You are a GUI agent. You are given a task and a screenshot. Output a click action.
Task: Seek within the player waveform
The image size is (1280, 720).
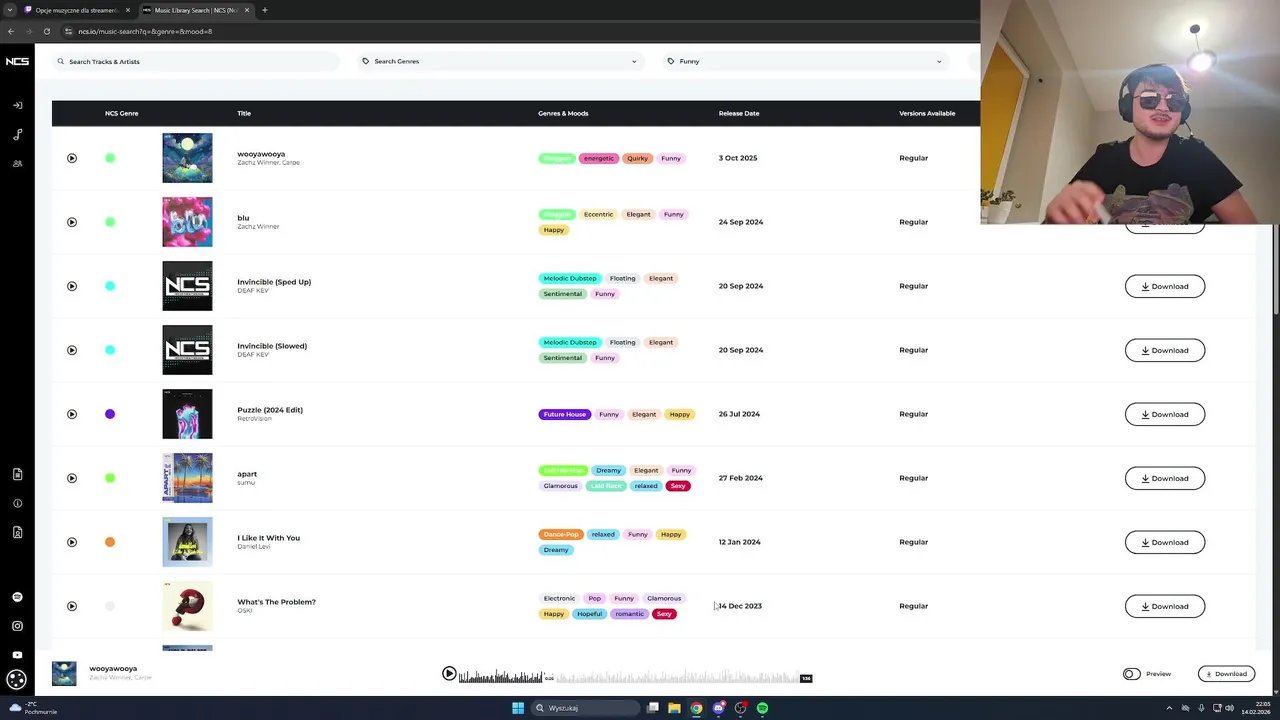point(635,677)
